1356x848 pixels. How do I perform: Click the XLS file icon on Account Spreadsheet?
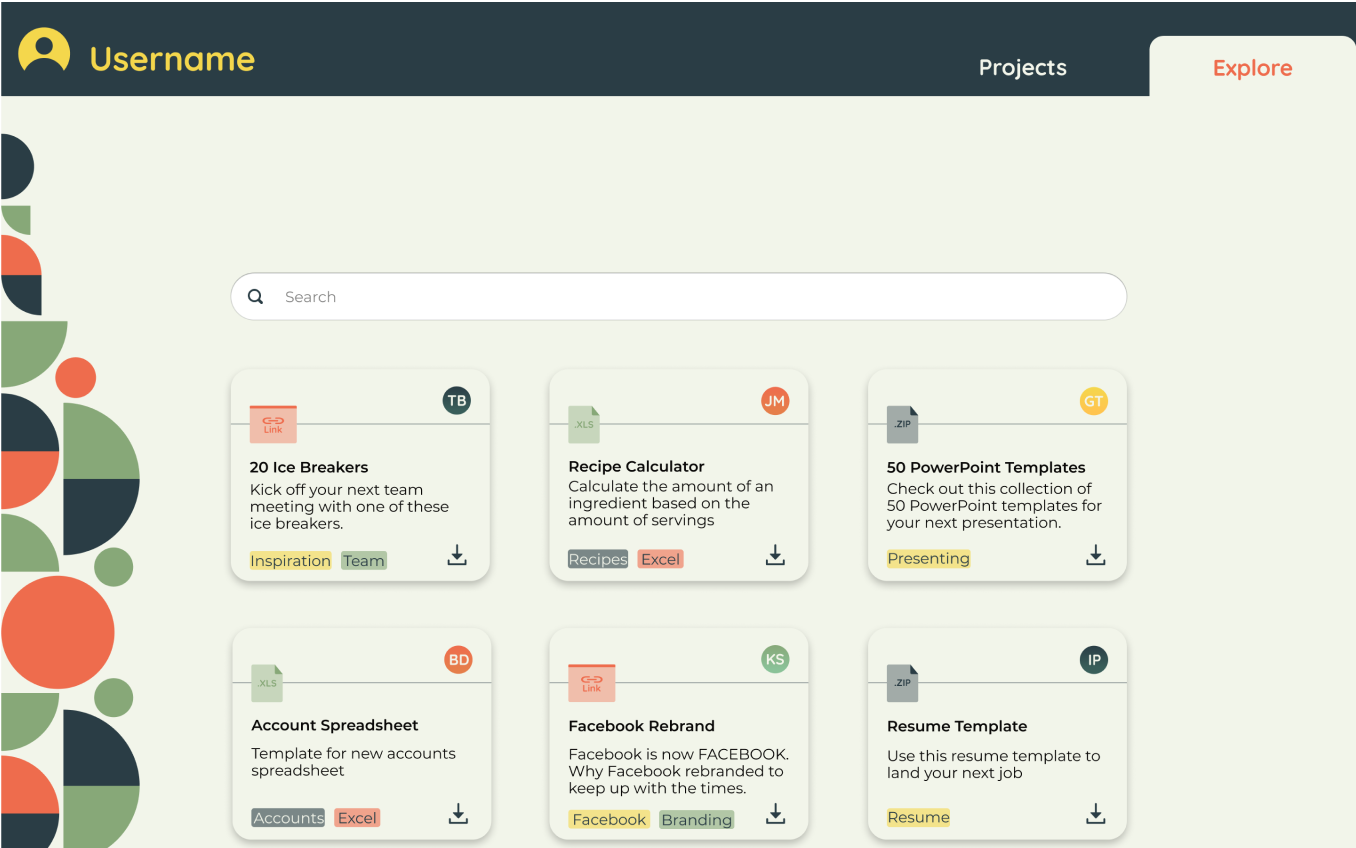pyautogui.click(x=267, y=683)
